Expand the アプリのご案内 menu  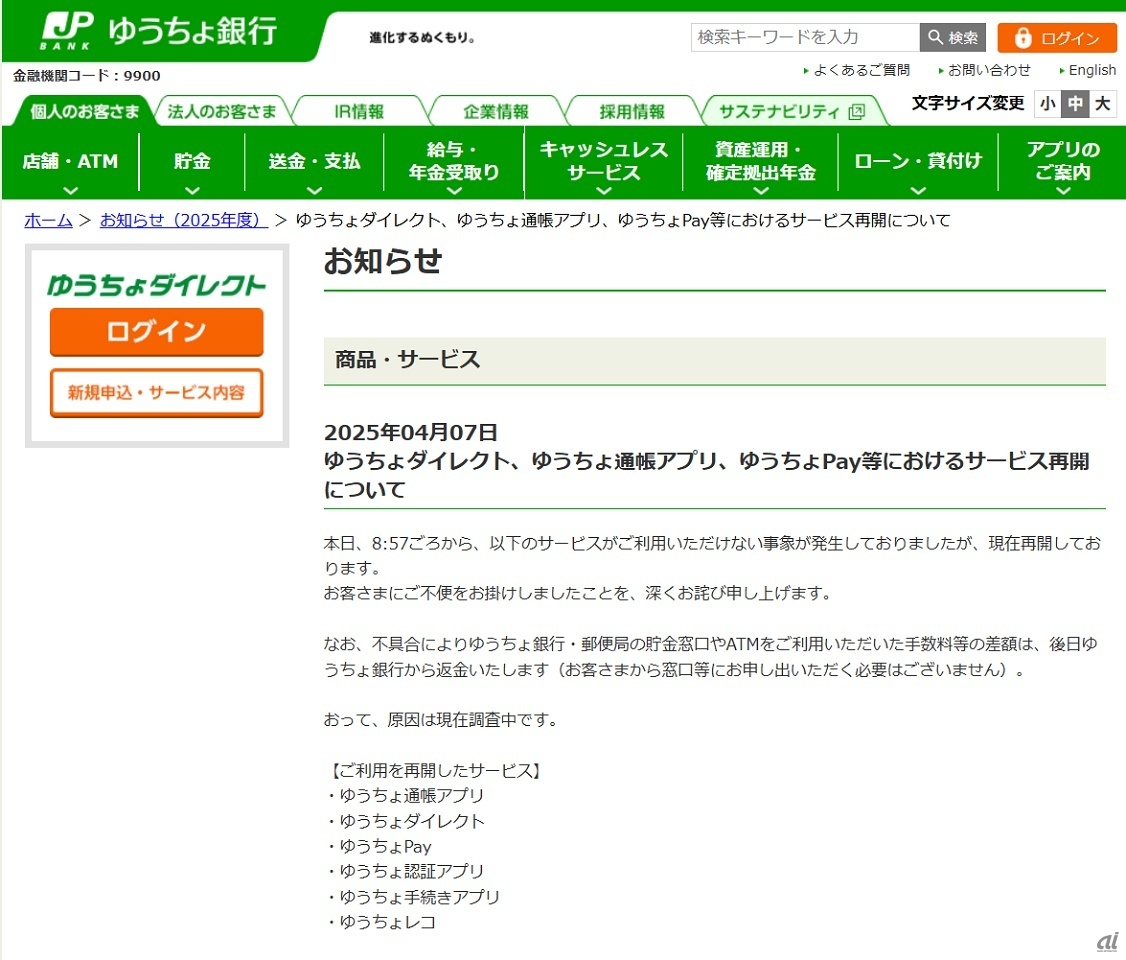pos(1062,163)
